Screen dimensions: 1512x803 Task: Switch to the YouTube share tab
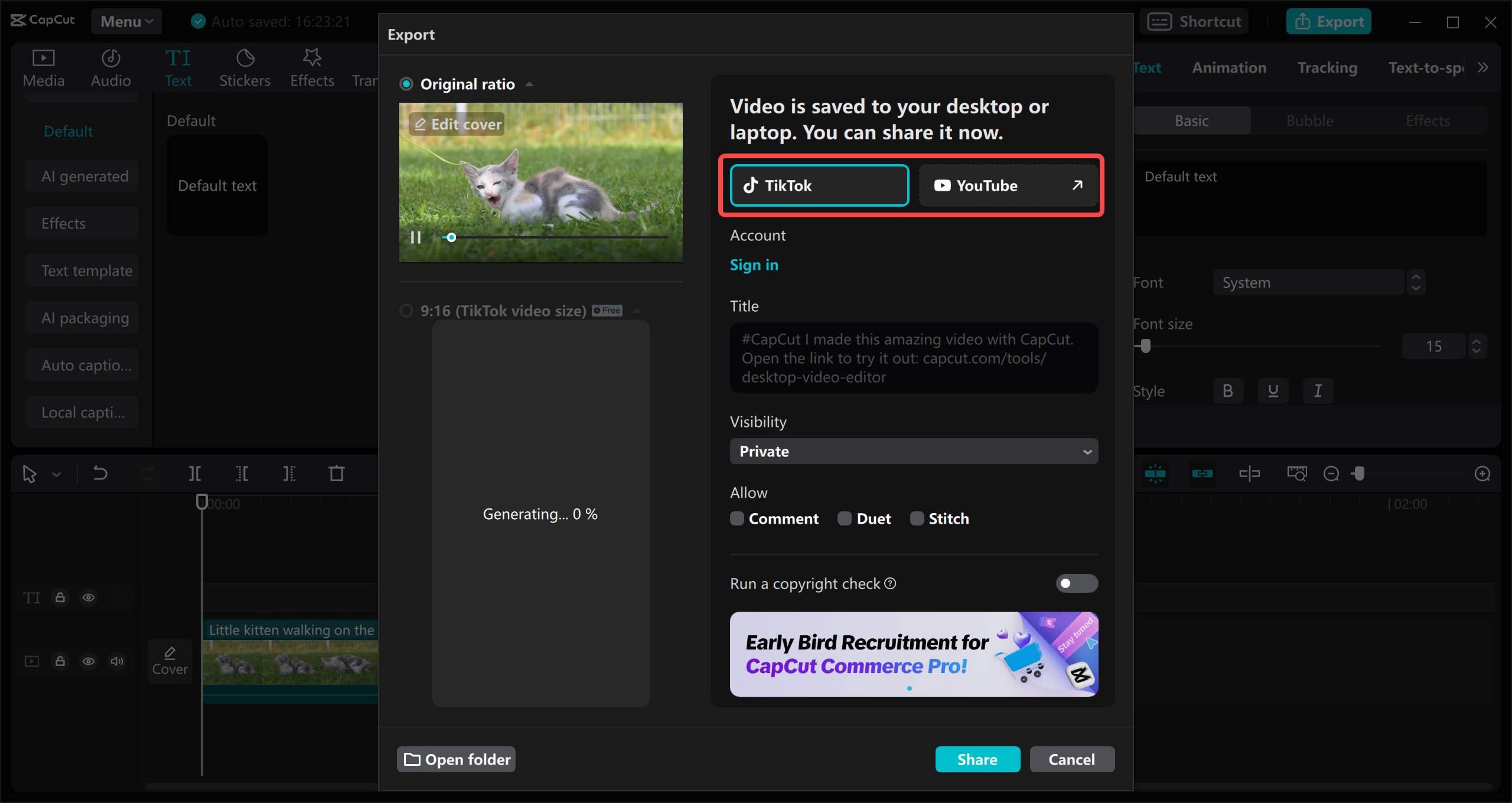click(x=1008, y=185)
